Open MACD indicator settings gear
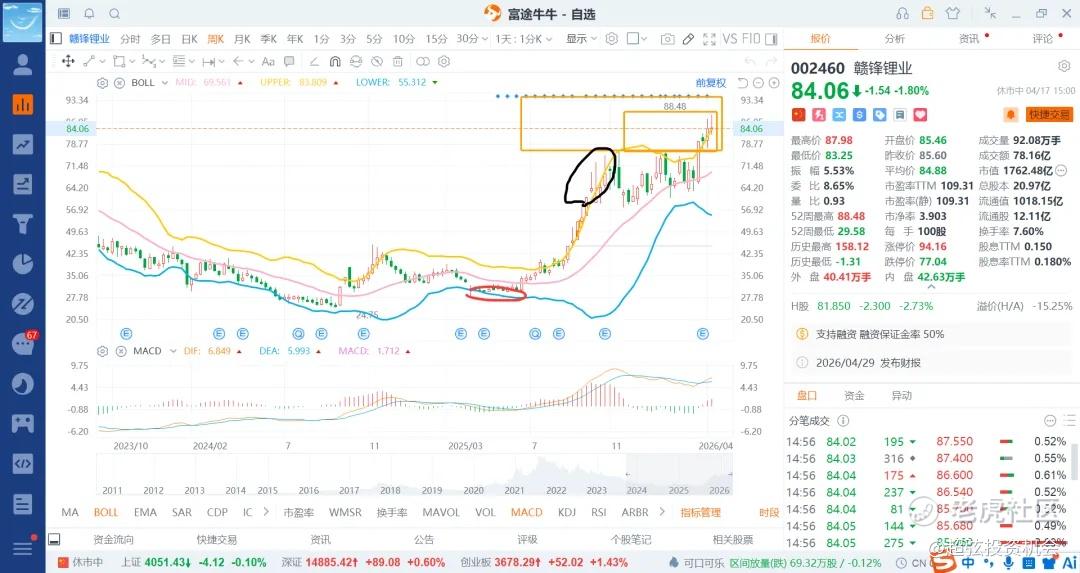The height and width of the screenshot is (573, 1080). [x=103, y=351]
